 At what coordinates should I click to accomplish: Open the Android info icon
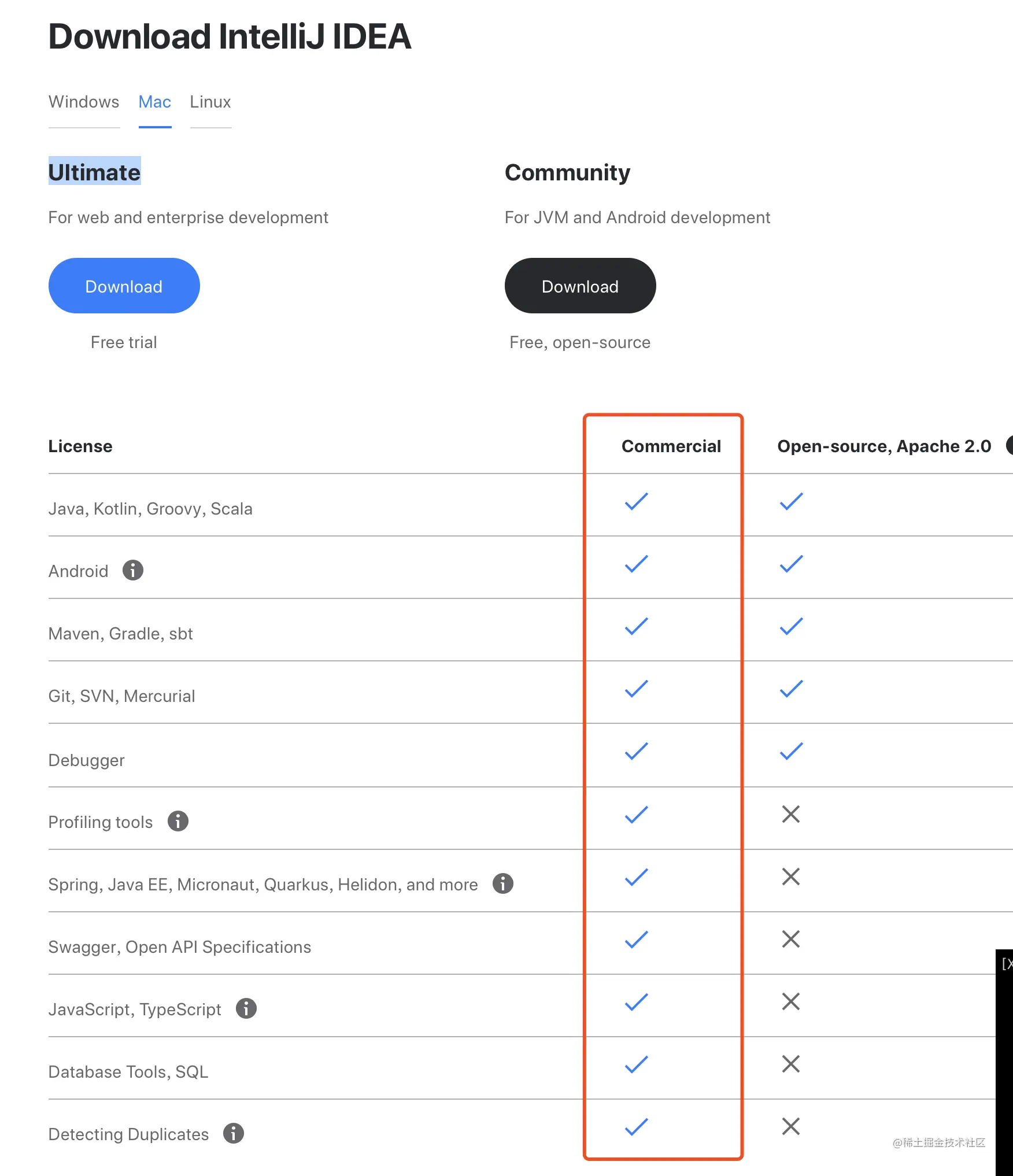pyautogui.click(x=133, y=570)
